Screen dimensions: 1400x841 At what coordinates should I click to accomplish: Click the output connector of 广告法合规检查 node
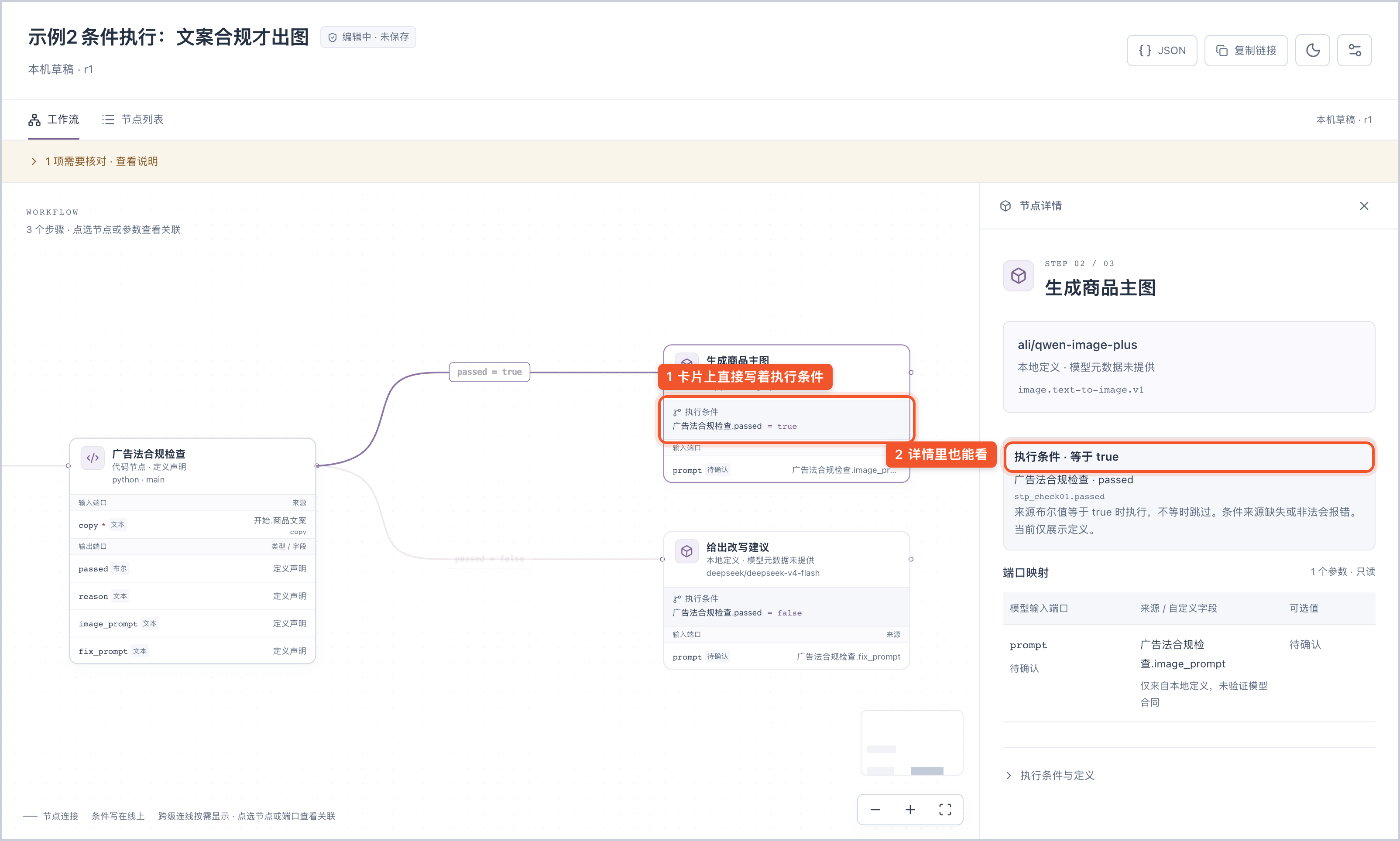[x=317, y=466]
